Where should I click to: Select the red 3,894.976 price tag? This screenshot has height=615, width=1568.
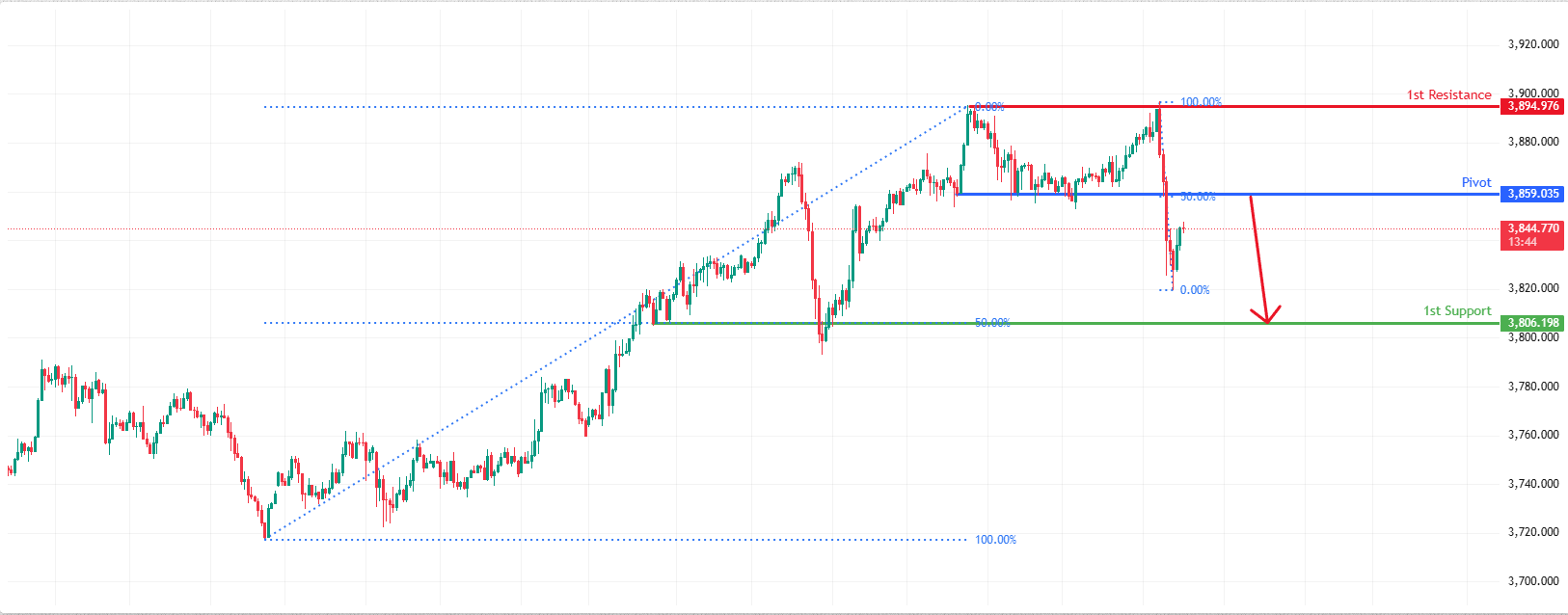1532,106
